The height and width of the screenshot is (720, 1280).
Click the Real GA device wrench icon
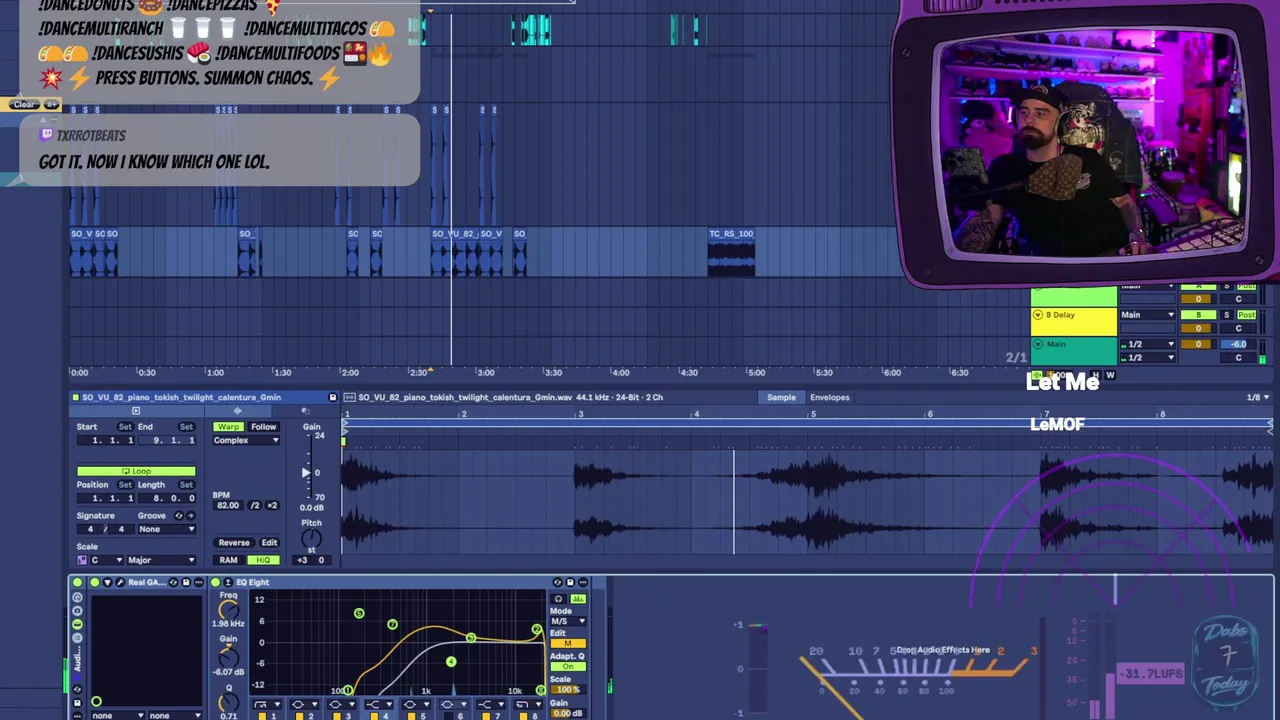(x=121, y=582)
